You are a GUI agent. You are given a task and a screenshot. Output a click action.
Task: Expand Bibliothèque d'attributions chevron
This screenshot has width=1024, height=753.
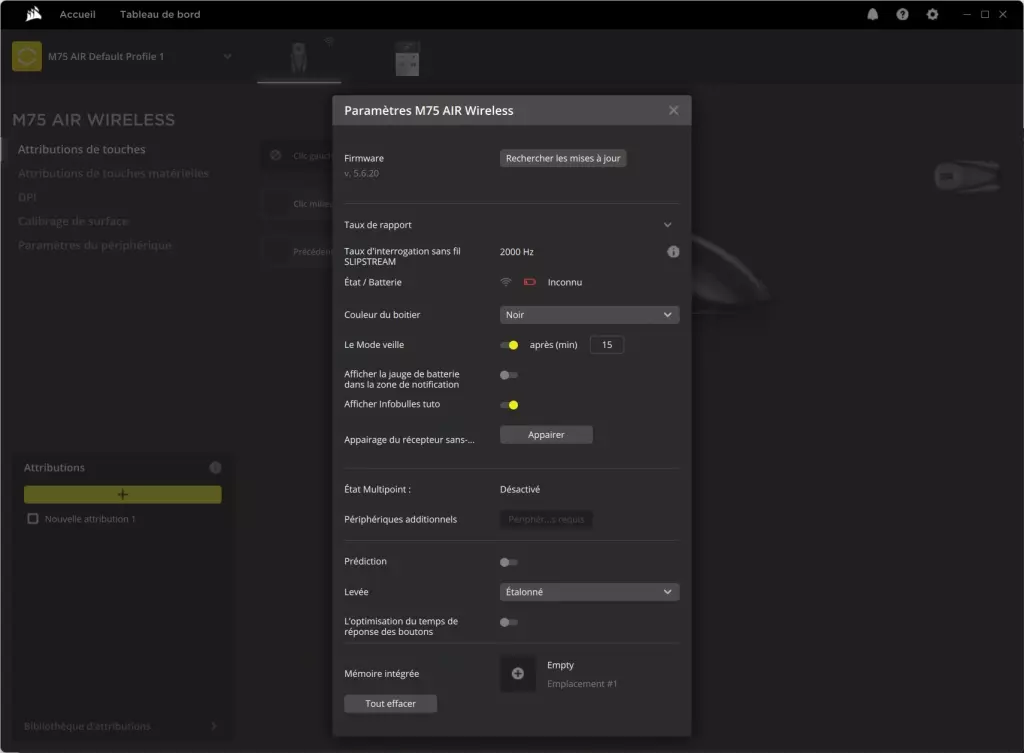214,726
